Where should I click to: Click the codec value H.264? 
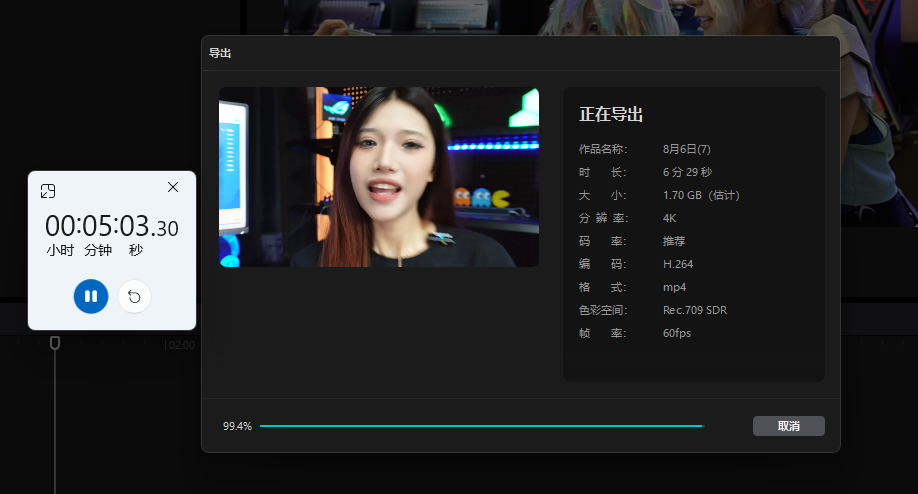tap(678, 264)
